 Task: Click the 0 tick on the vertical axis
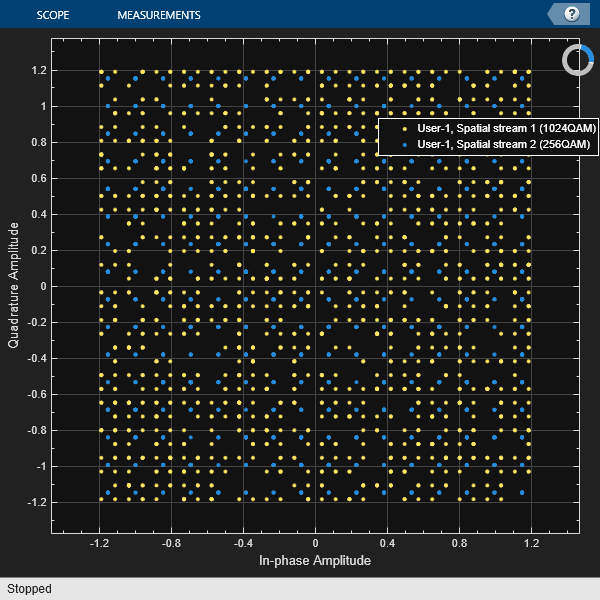(41, 286)
